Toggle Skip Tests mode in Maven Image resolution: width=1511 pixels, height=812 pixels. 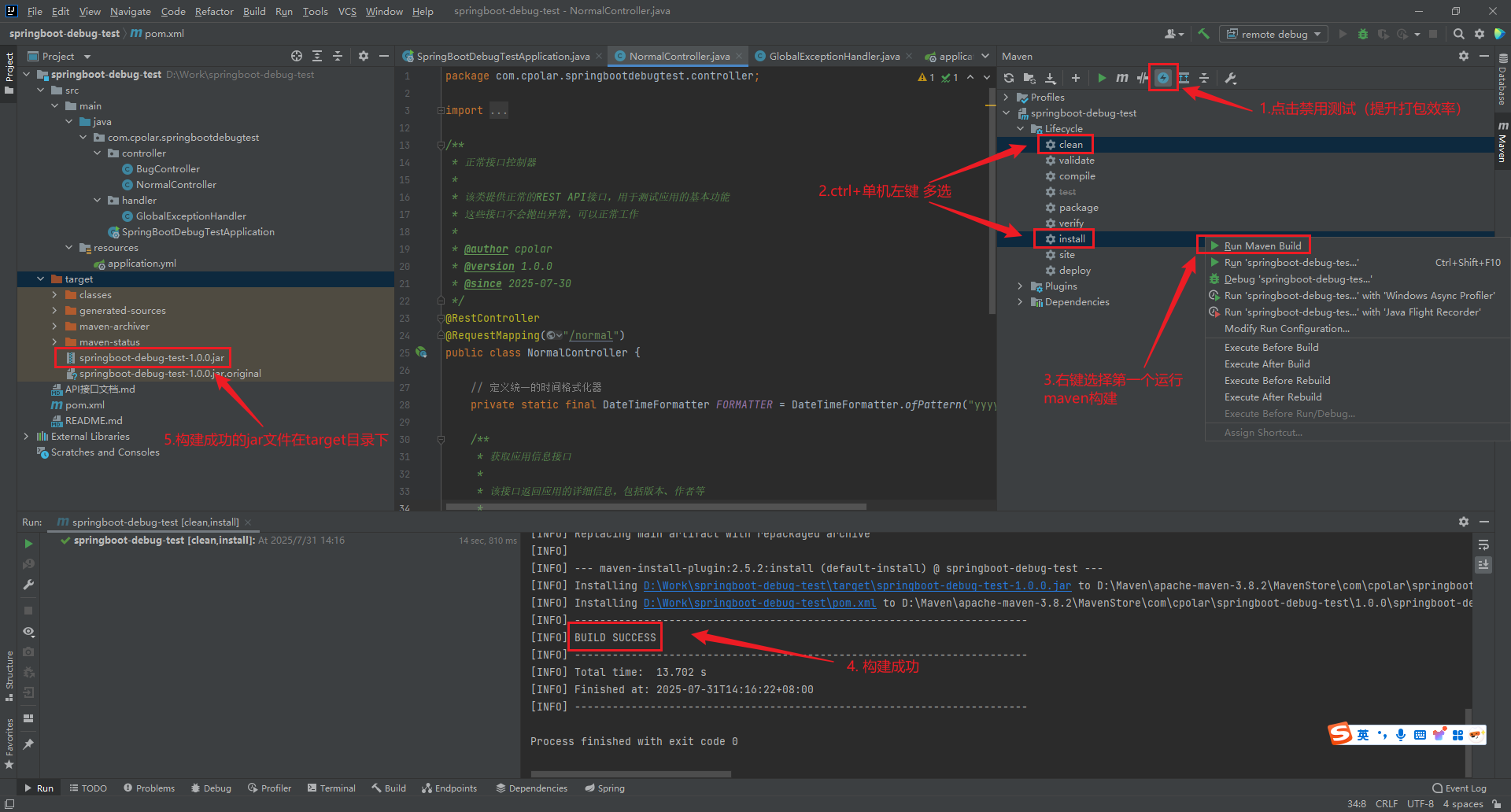click(1163, 78)
